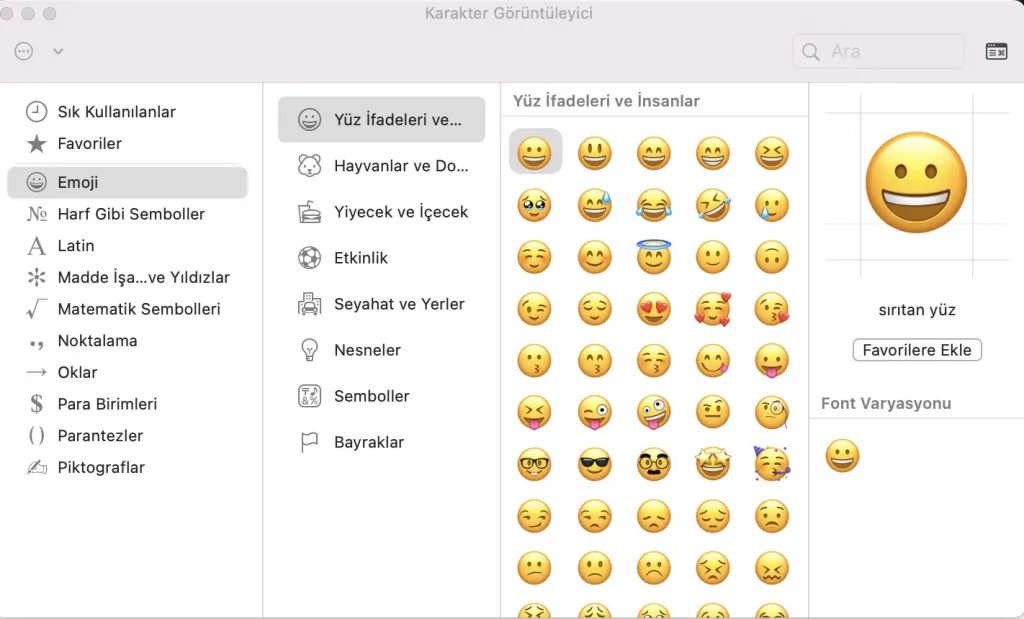The height and width of the screenshot is (619, 1024).
Task: Select the face blowing a kiss emoji
Action: click(772, 309)
